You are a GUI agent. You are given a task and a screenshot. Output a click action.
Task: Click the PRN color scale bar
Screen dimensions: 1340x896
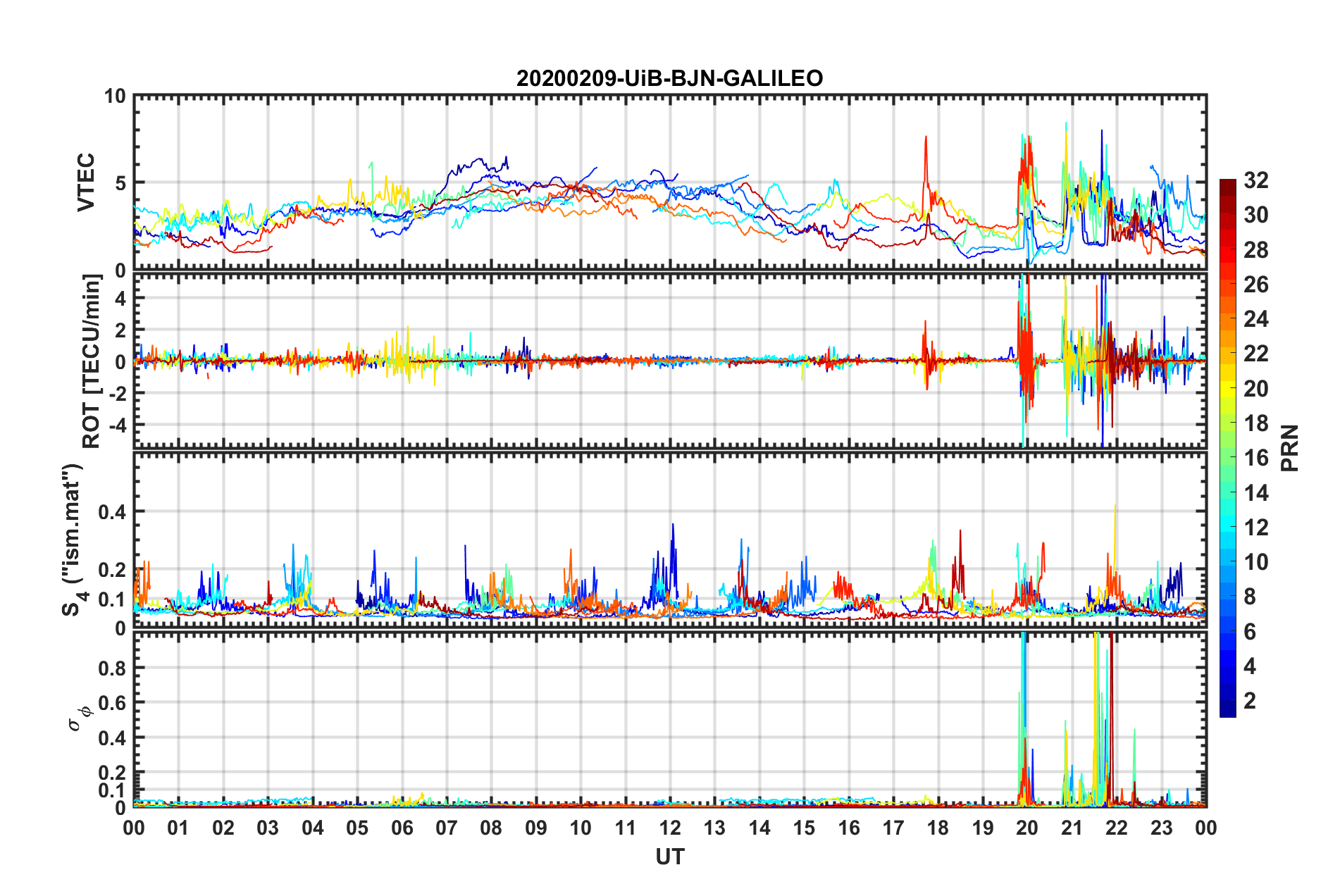tap(1227, 448)
